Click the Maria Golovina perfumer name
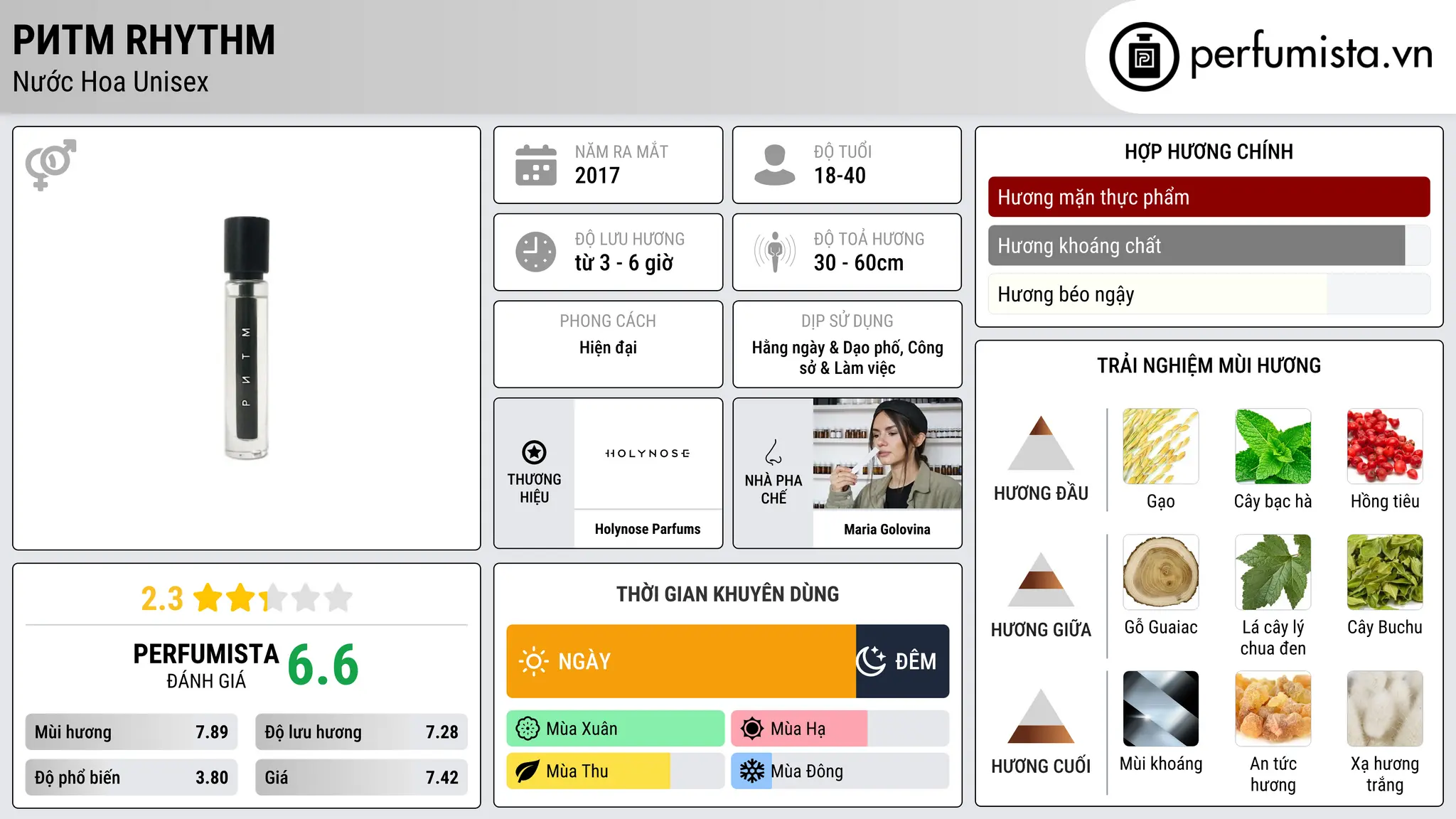This screenshot has height=819, width=1456. (x=887, y=529)
